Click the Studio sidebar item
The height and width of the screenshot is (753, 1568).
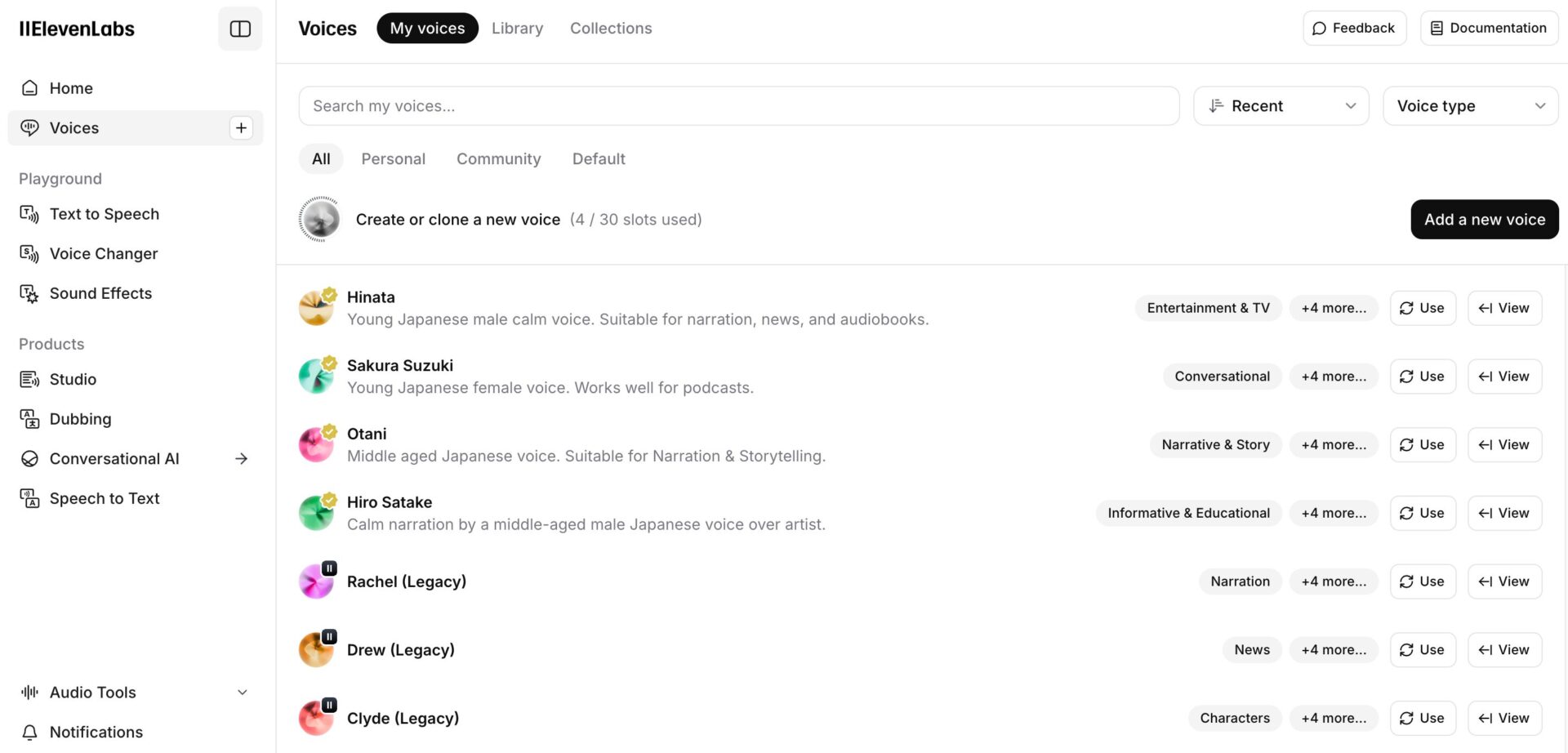[x=73, y=379]
